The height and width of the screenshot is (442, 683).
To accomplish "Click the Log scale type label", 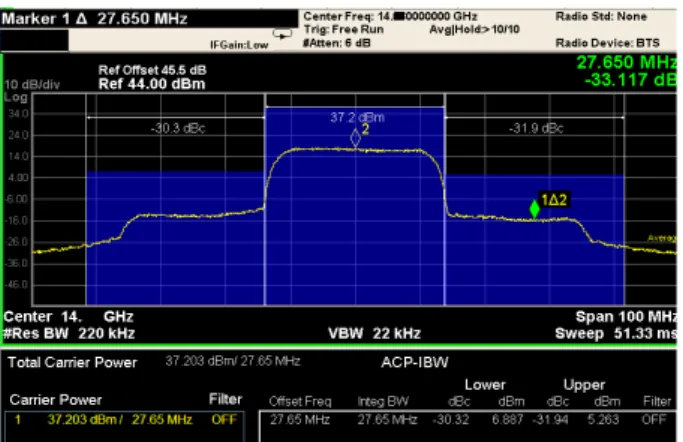I will coord(16,97).
